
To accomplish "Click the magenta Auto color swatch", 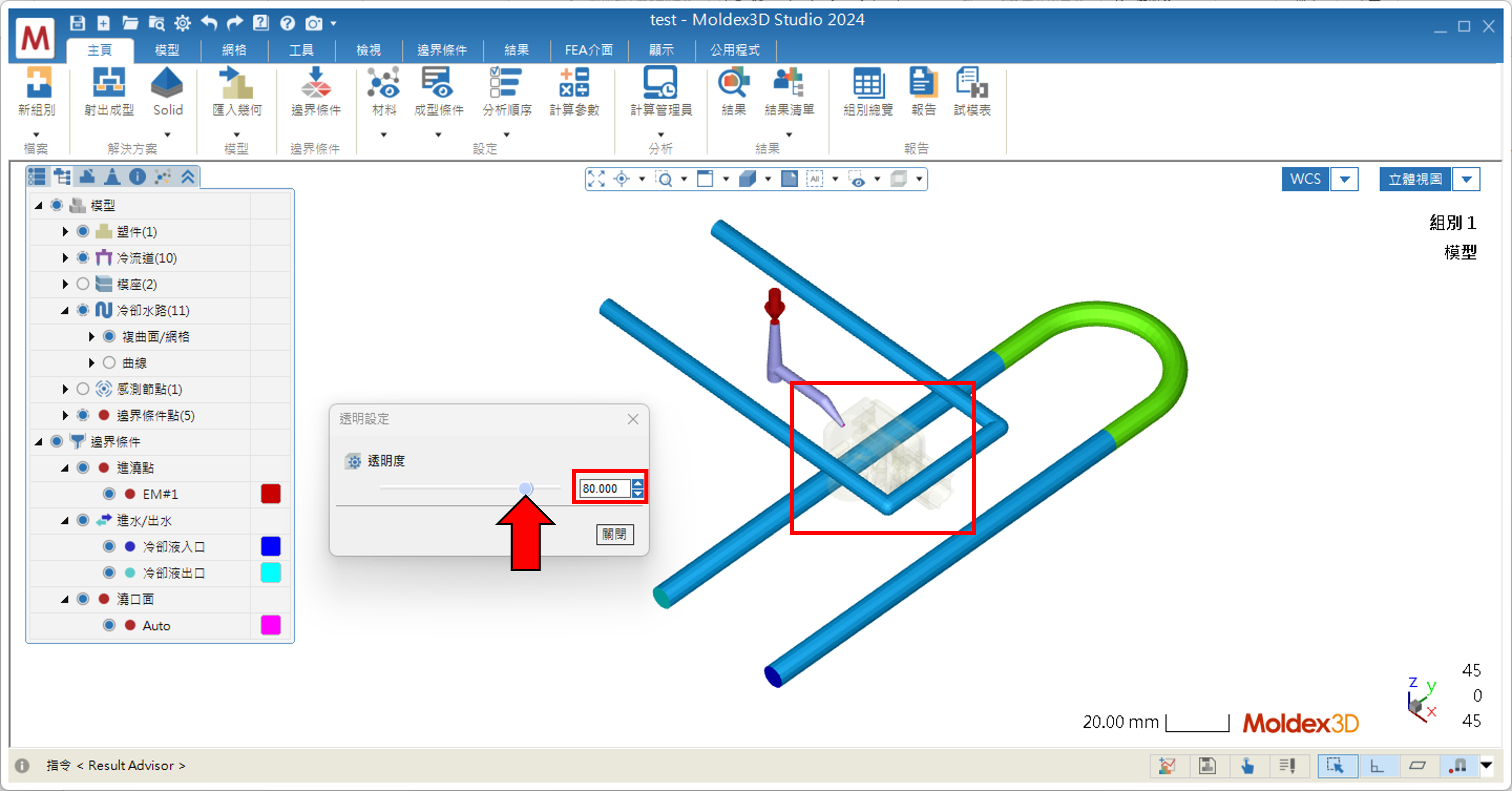I will click(271, 625).
